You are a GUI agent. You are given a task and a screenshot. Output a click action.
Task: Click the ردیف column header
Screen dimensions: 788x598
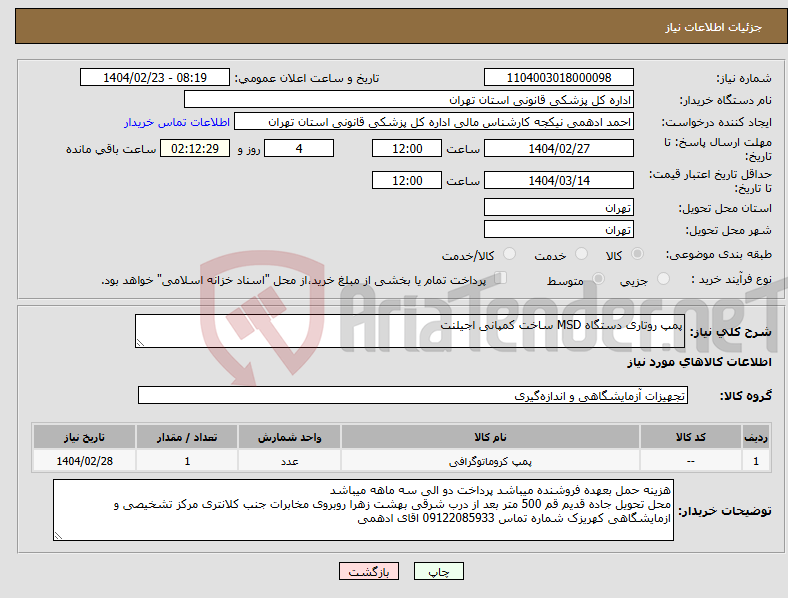point(756,437)
